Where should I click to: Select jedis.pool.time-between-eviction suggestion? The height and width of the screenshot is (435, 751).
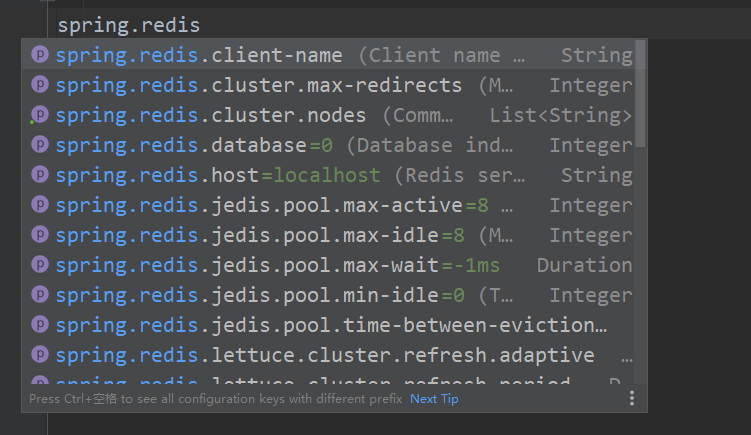click(329, 325)
